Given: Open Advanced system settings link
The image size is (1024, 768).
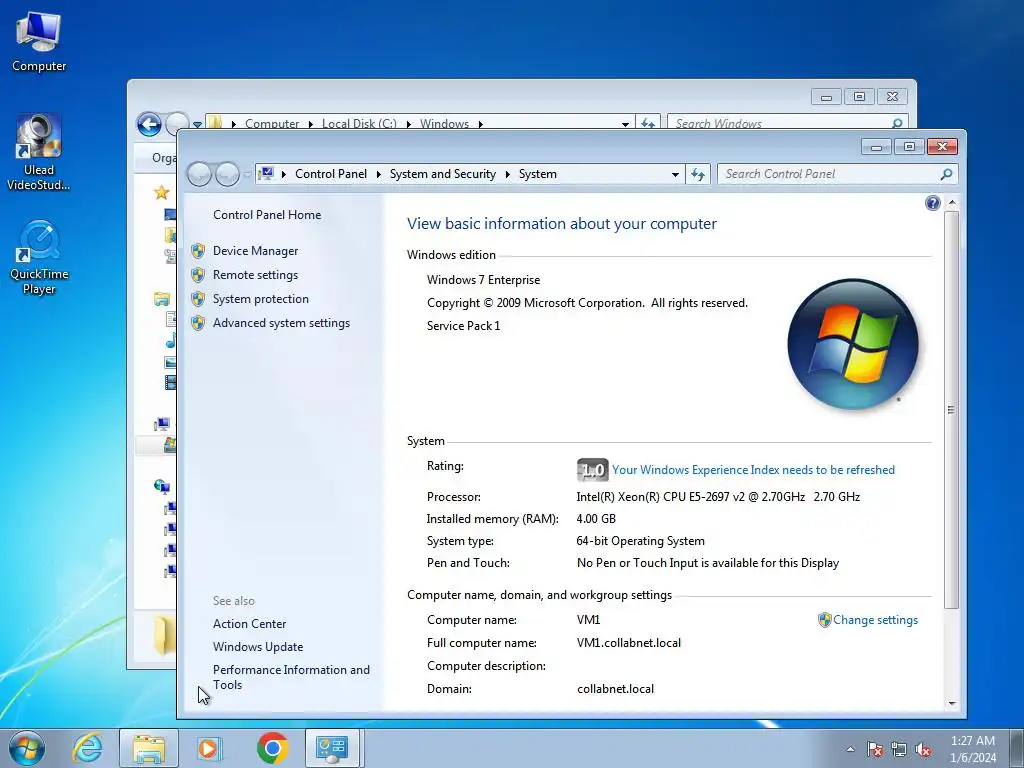Looking at the screenshot, I should tap(281, 323).
